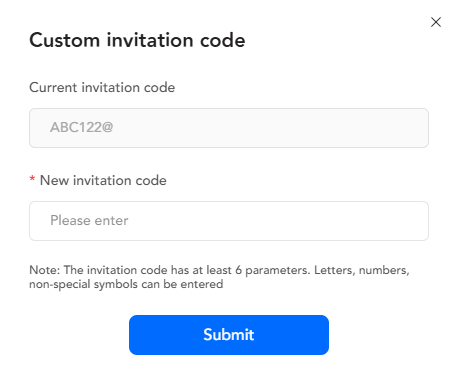
Task: Click the X icon beside the dialog title
Action: pos(436,22)
